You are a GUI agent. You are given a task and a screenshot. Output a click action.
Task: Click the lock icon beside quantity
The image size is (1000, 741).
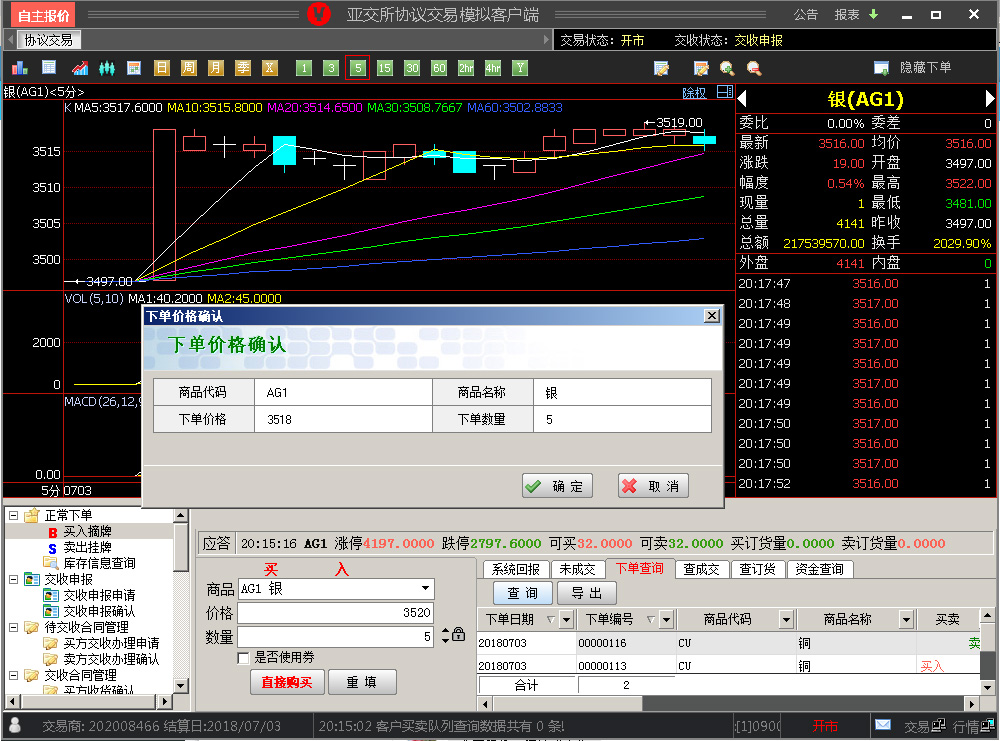tap(459, 635)
